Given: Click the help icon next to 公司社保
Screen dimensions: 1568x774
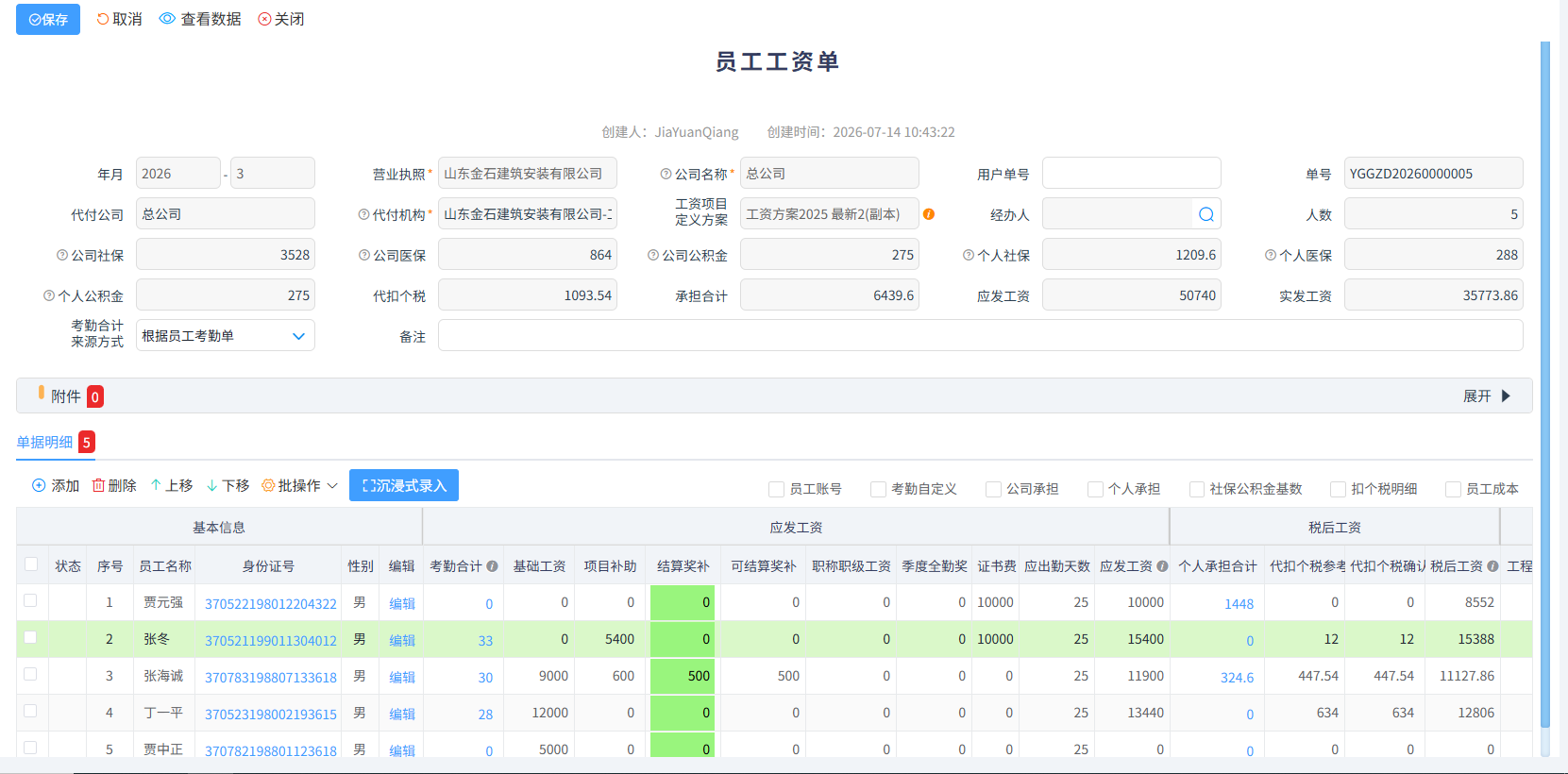Looking at the screenshot, I should (62, 255).
